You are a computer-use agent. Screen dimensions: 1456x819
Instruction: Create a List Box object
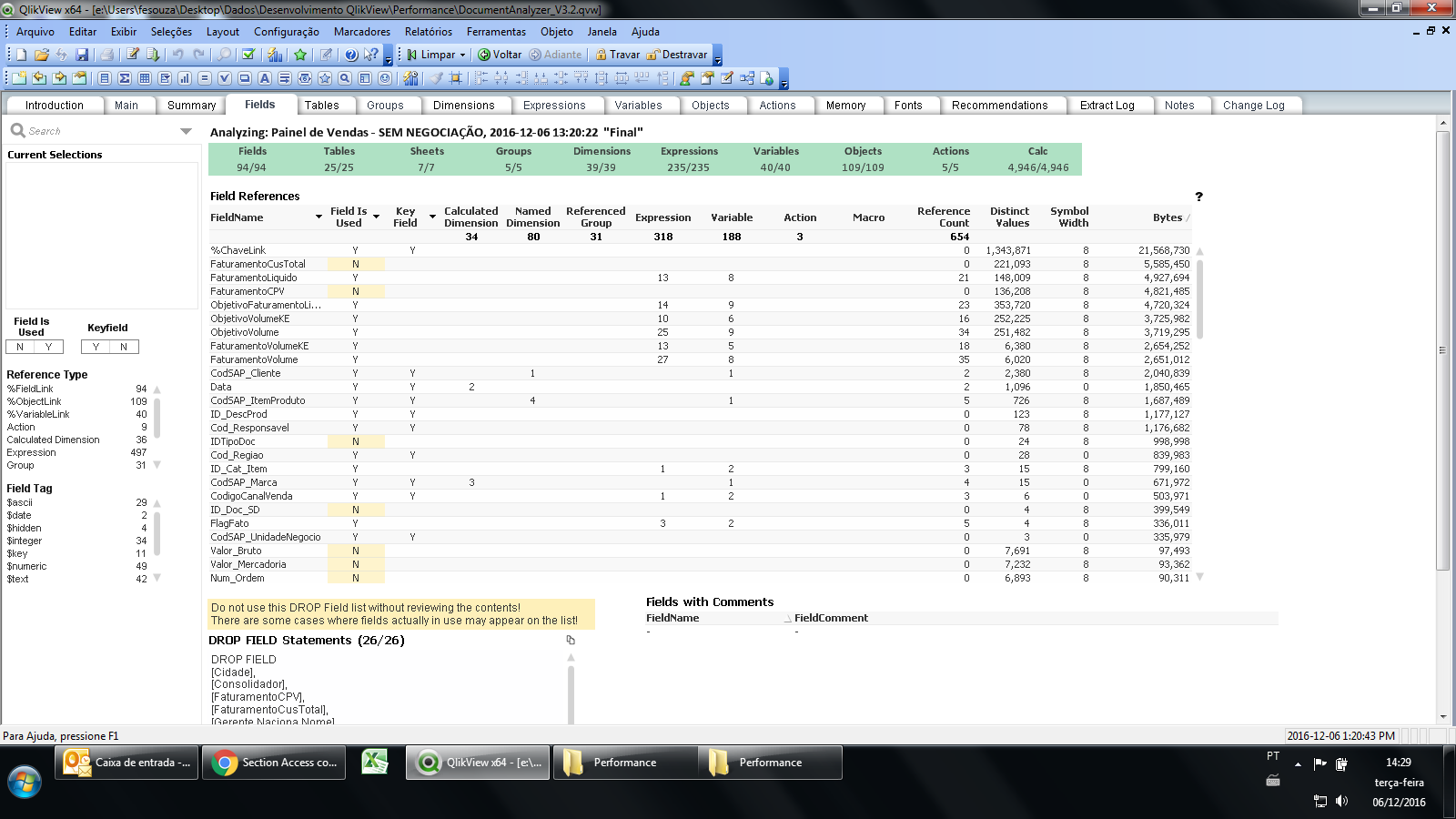pos(105,78)
